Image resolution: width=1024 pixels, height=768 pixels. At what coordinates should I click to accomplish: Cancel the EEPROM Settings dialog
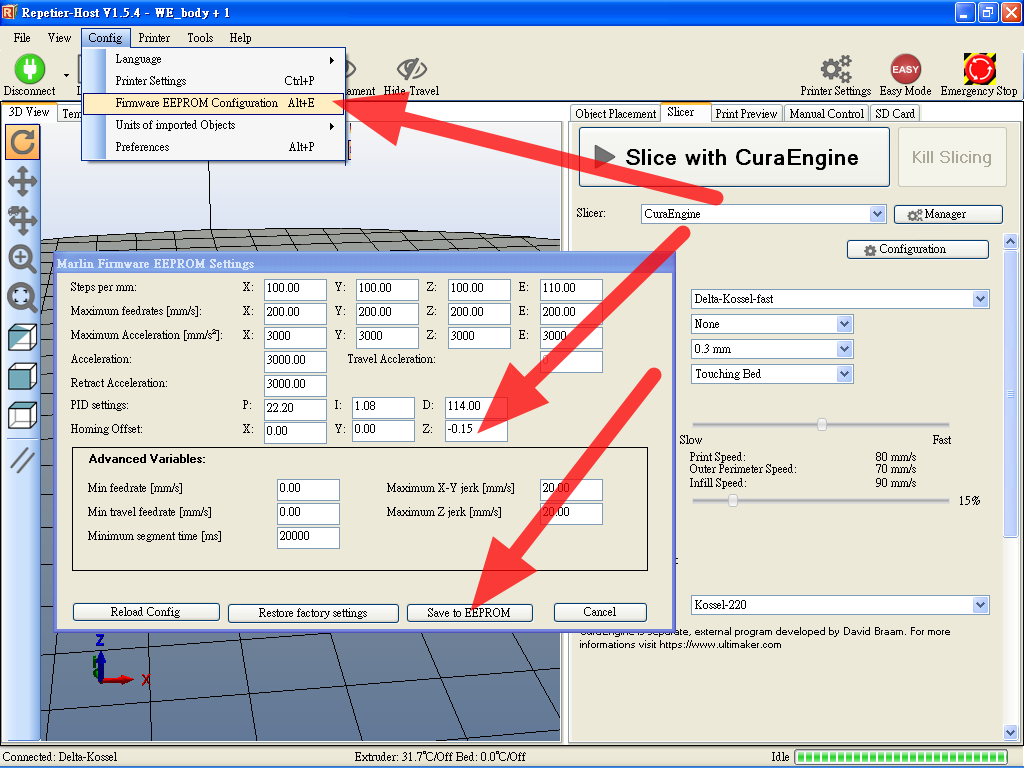click(600, 612)
